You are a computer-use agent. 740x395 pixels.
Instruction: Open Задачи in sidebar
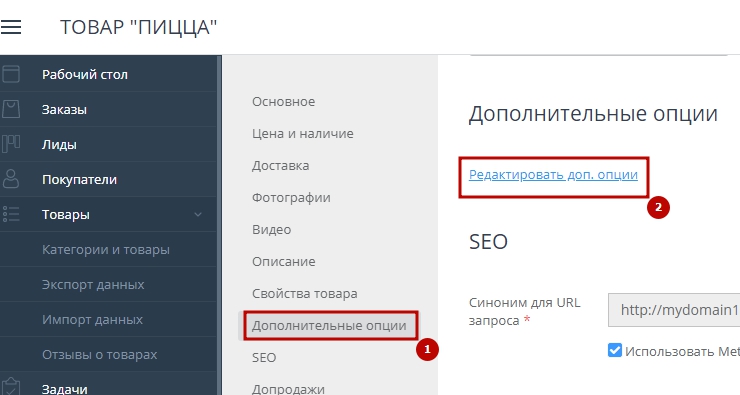tap(65, 389)
